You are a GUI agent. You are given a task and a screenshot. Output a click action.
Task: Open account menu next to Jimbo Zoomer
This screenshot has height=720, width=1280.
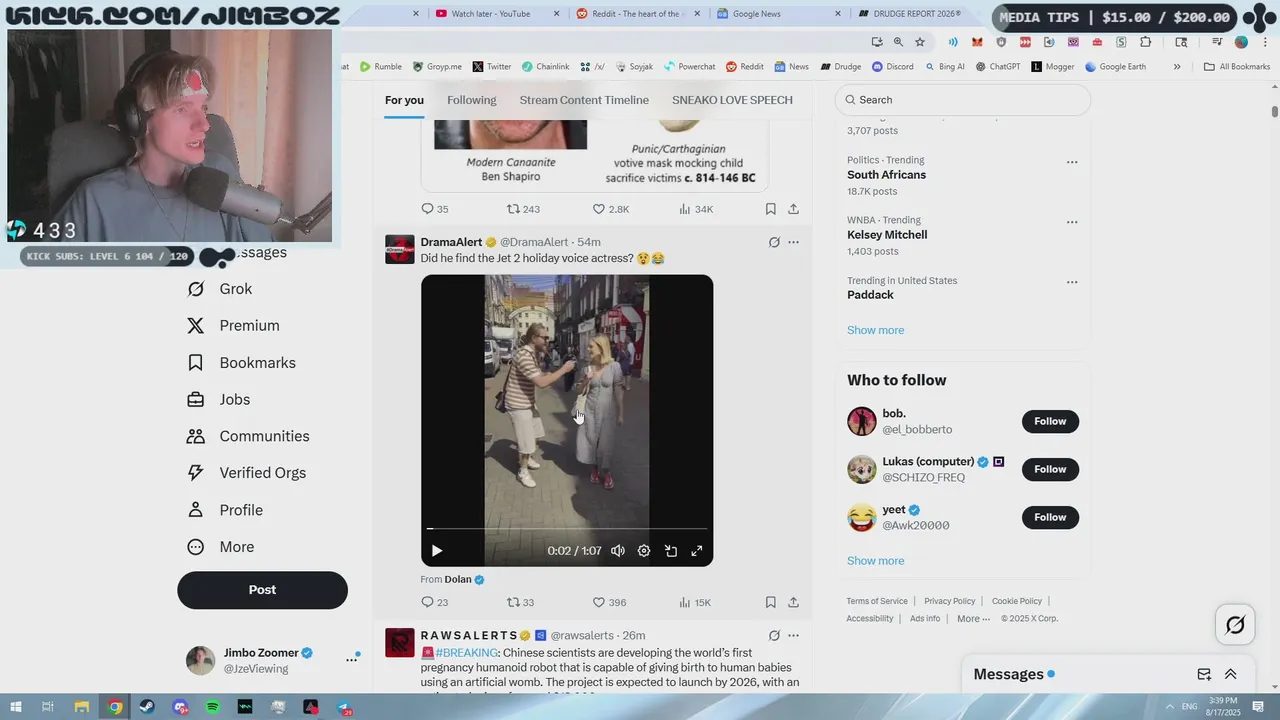[x=351, y=659]
